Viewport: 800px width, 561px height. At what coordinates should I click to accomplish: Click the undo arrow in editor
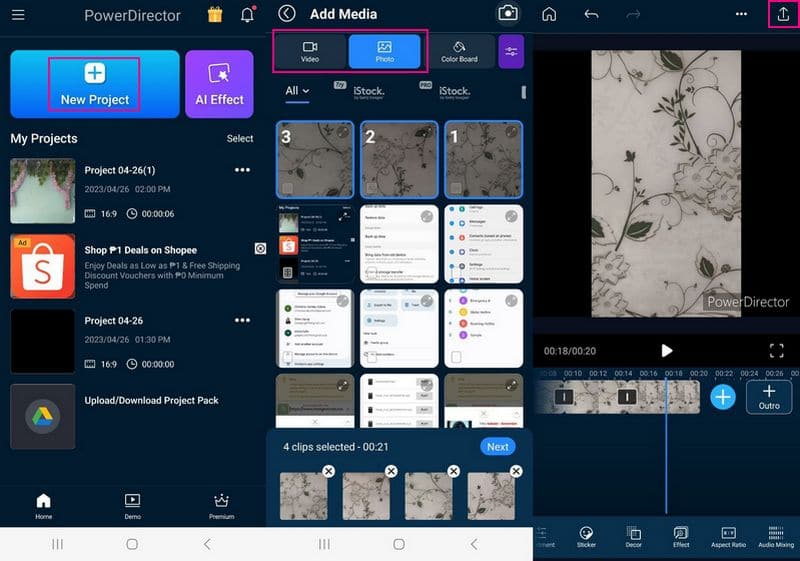(x=591, y=14)
